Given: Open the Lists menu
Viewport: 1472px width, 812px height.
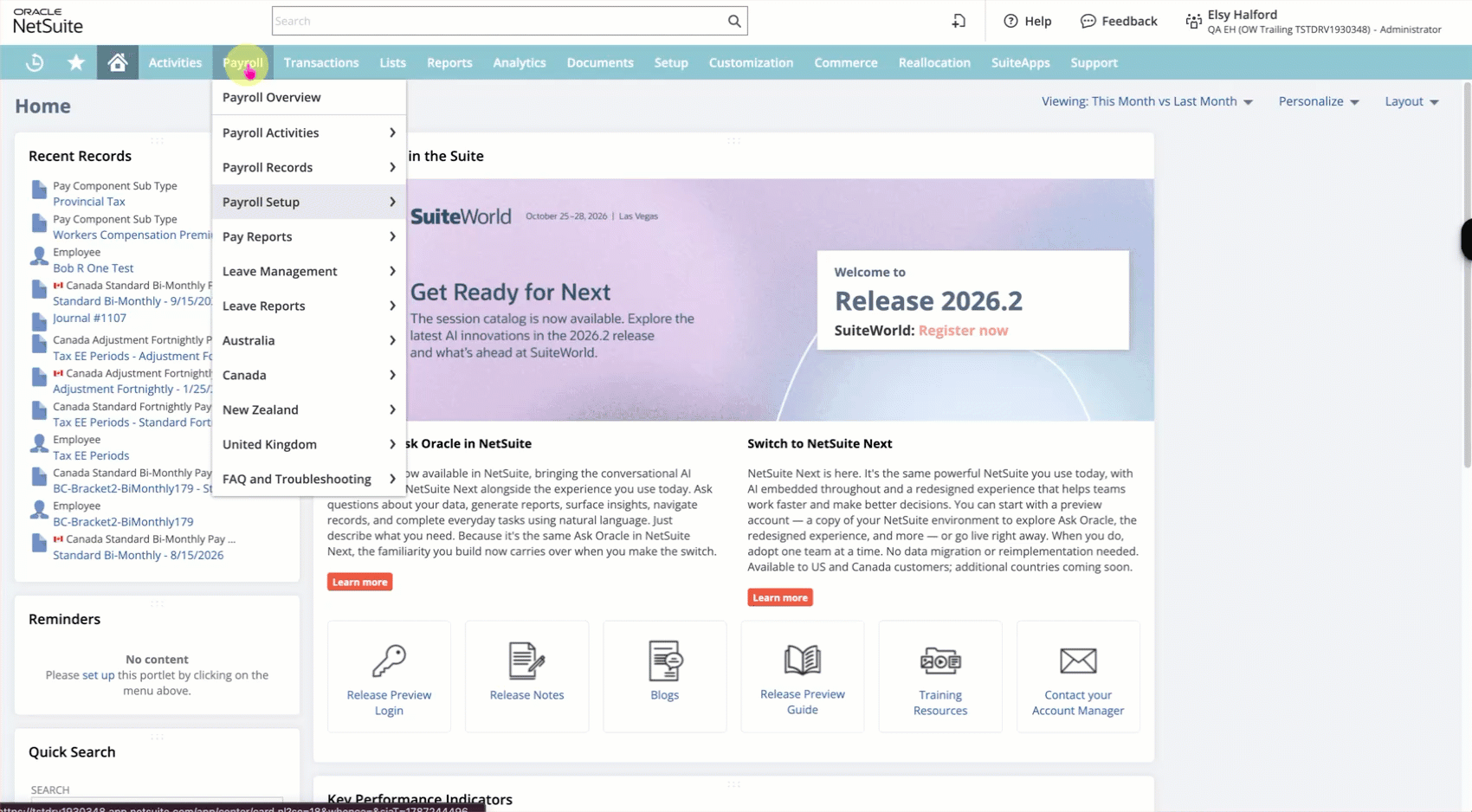Looking at the screenshot, I should 392,62.
